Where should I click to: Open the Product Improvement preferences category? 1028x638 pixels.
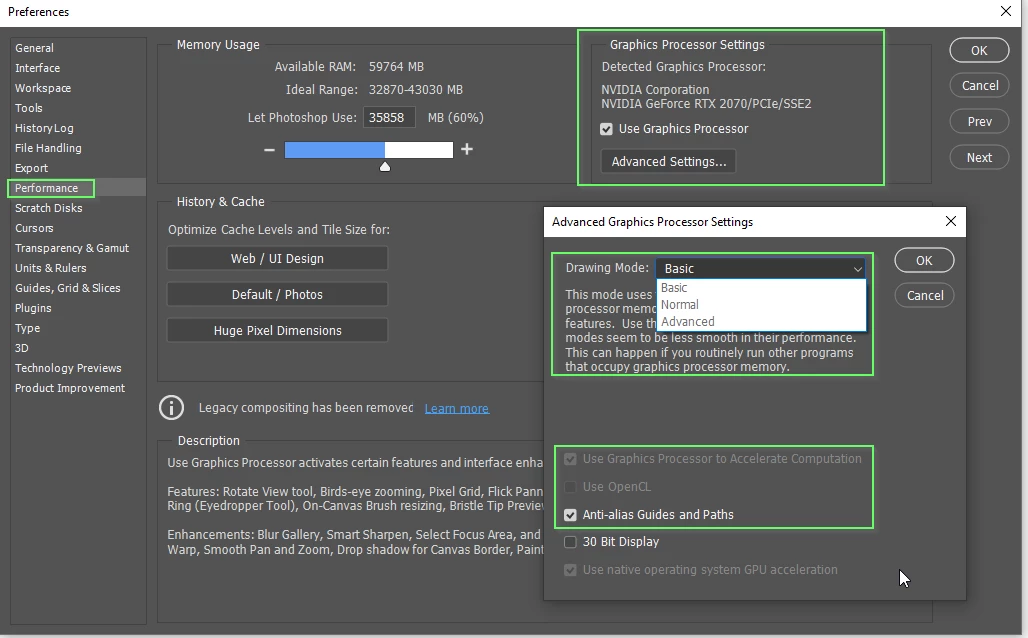pos(69,388)
